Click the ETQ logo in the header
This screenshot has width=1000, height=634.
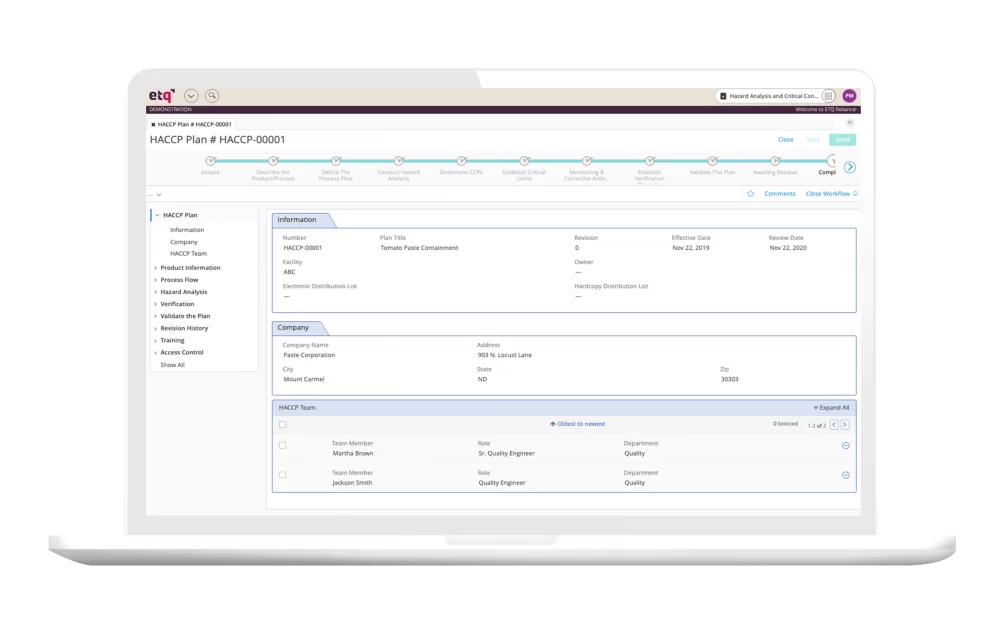pyautogui.click(x=162, y=95)
